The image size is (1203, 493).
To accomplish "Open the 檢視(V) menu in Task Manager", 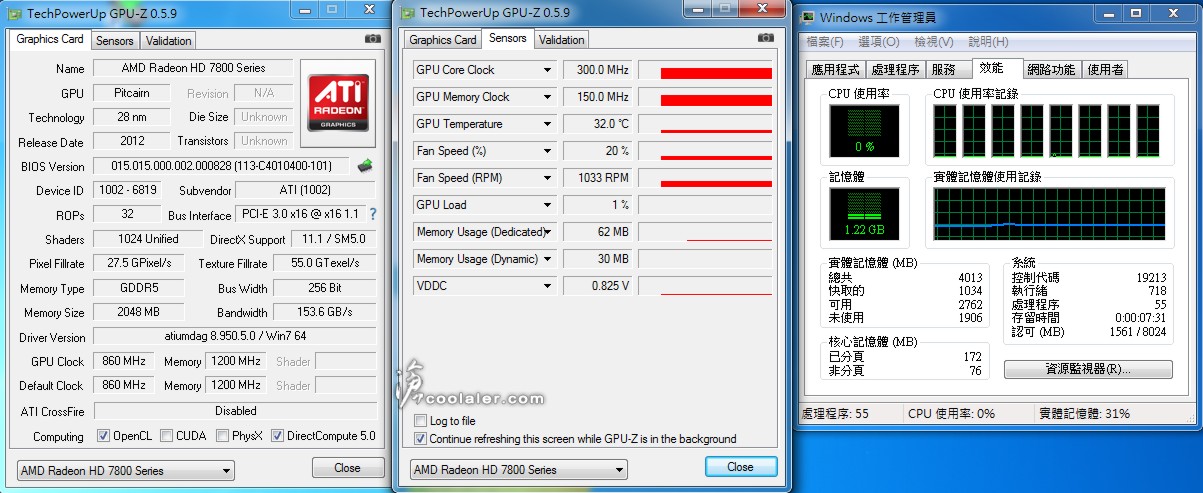I will click(x=934, y=42).
